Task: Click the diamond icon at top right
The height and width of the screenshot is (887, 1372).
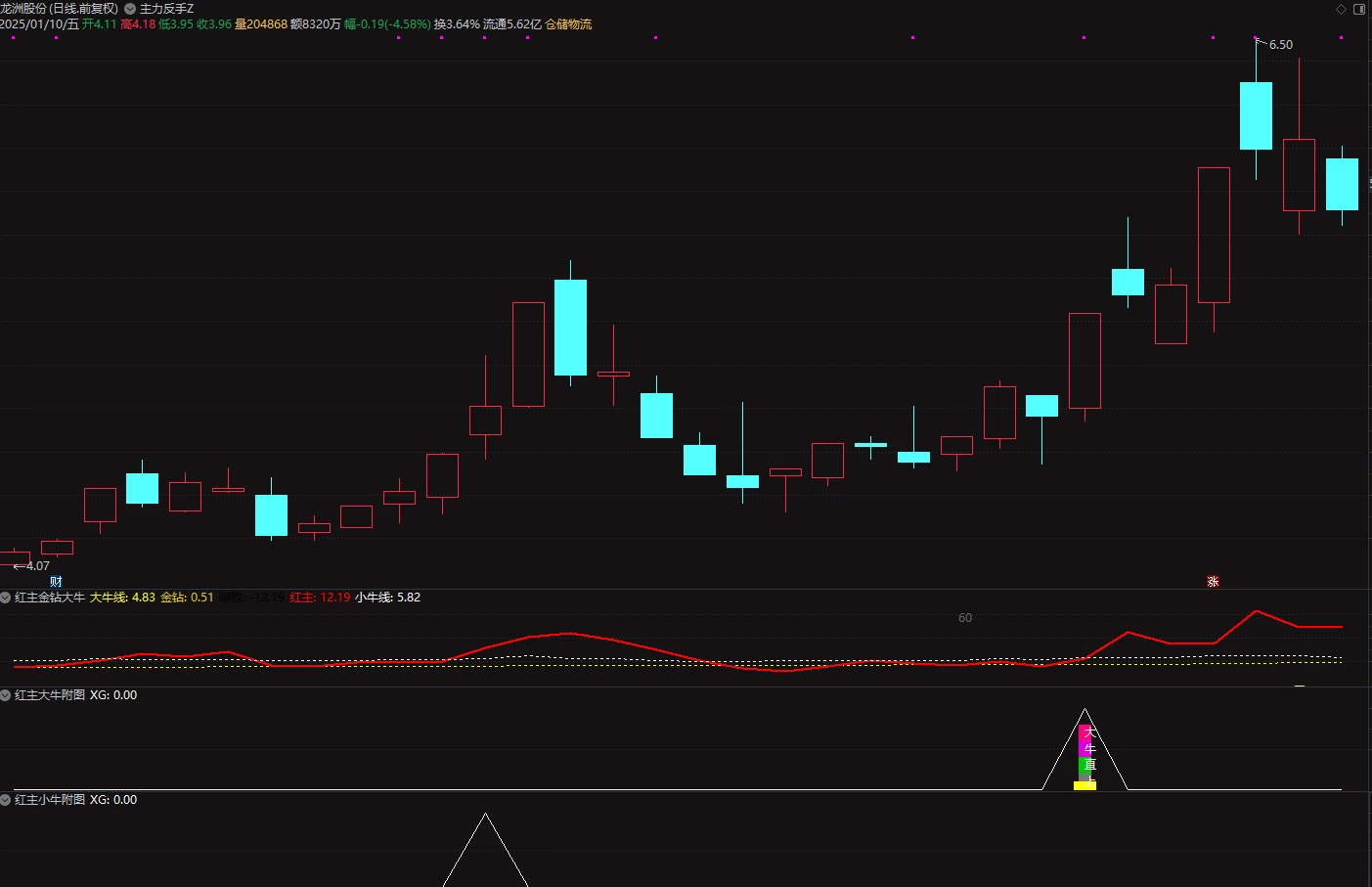Action: [1342, 9]
